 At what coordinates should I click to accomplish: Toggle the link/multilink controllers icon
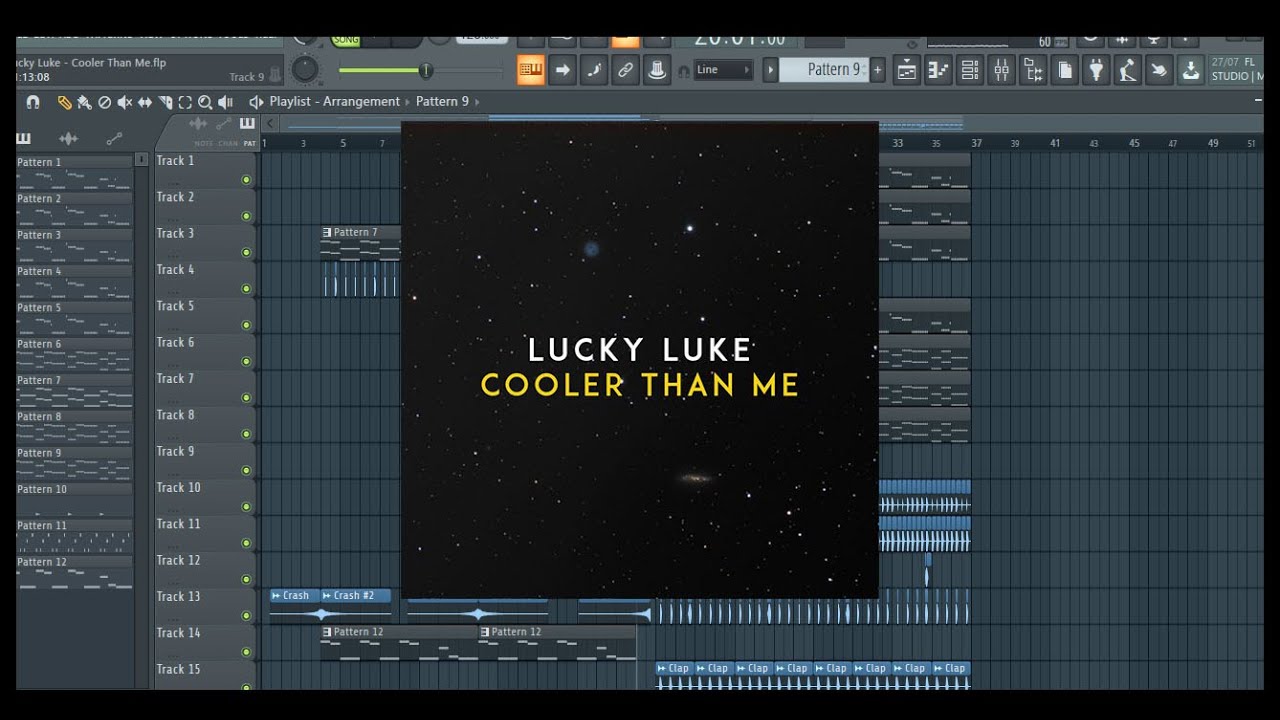click(x=625, y=70)
